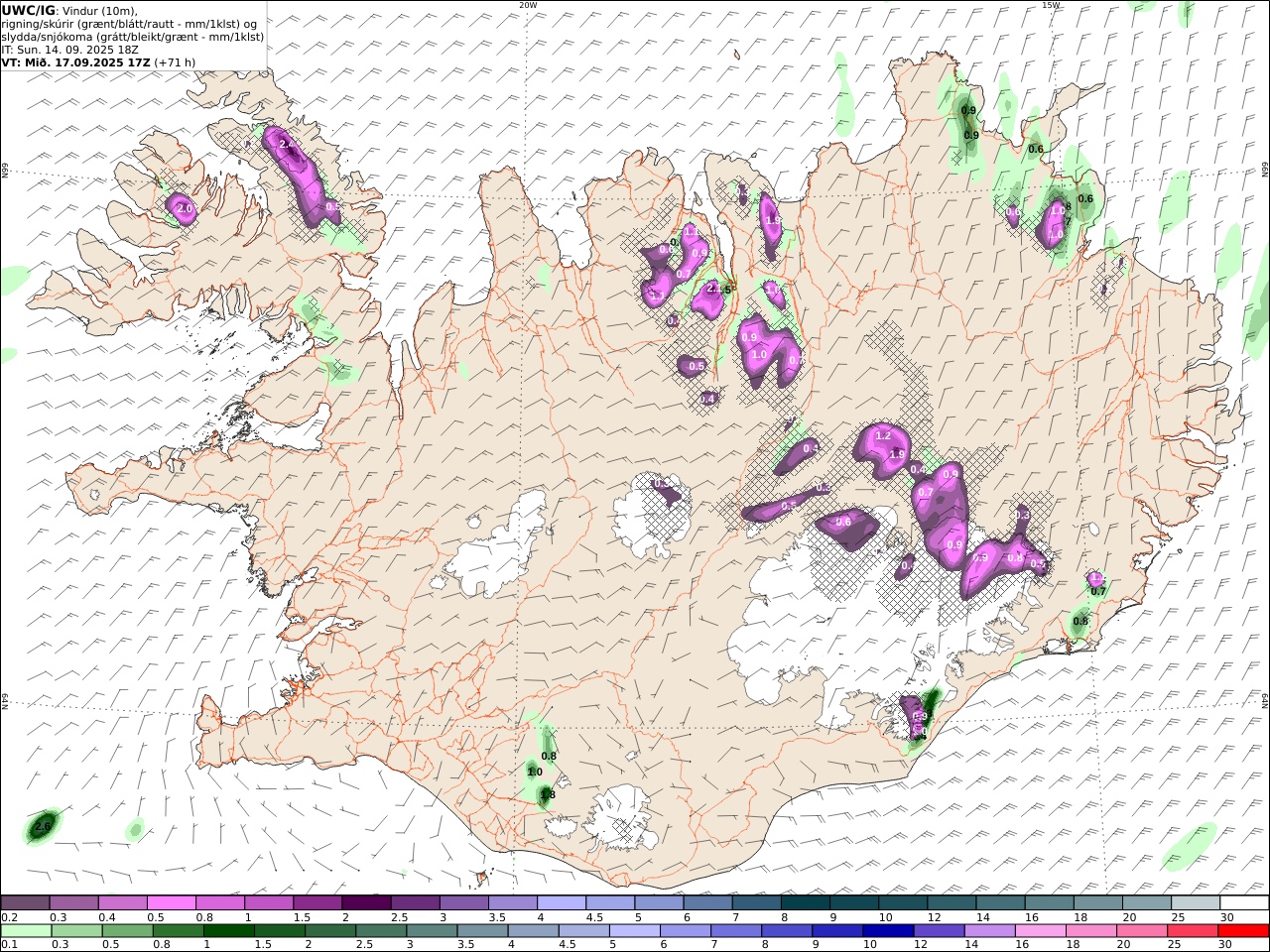1270x952 pixels.
Task: Click the 'rigning/skúrir' legend description line
Action: [x=129, y=23]
